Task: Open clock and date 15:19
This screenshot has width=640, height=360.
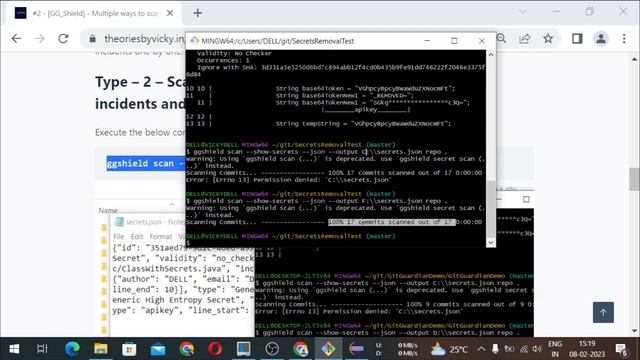Action: click(587, 349)
